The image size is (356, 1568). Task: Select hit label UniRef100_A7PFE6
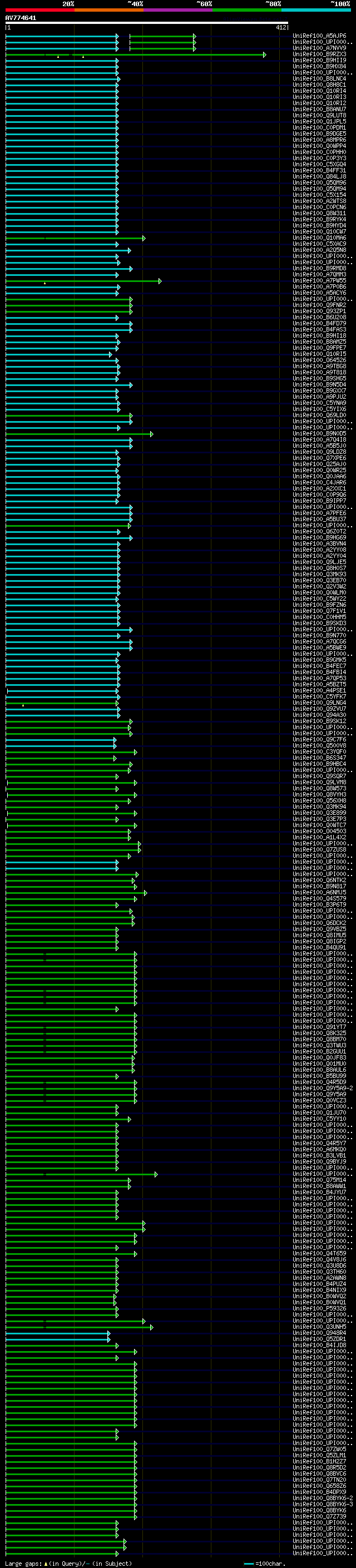tap(319, 513)
